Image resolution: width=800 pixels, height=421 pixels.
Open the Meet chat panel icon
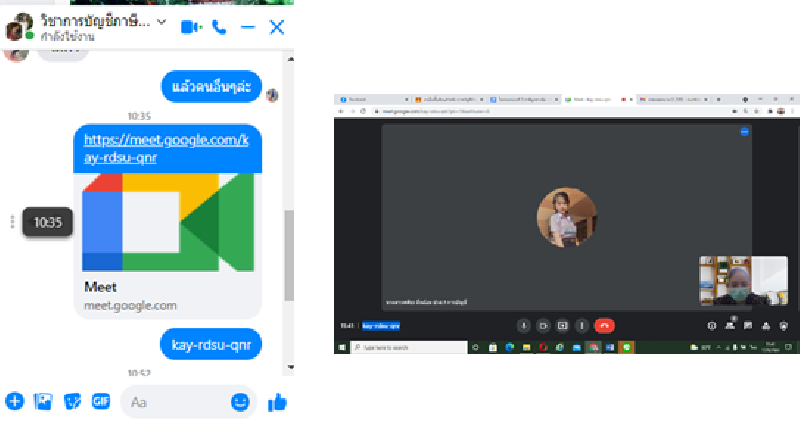tap(748, 325)
